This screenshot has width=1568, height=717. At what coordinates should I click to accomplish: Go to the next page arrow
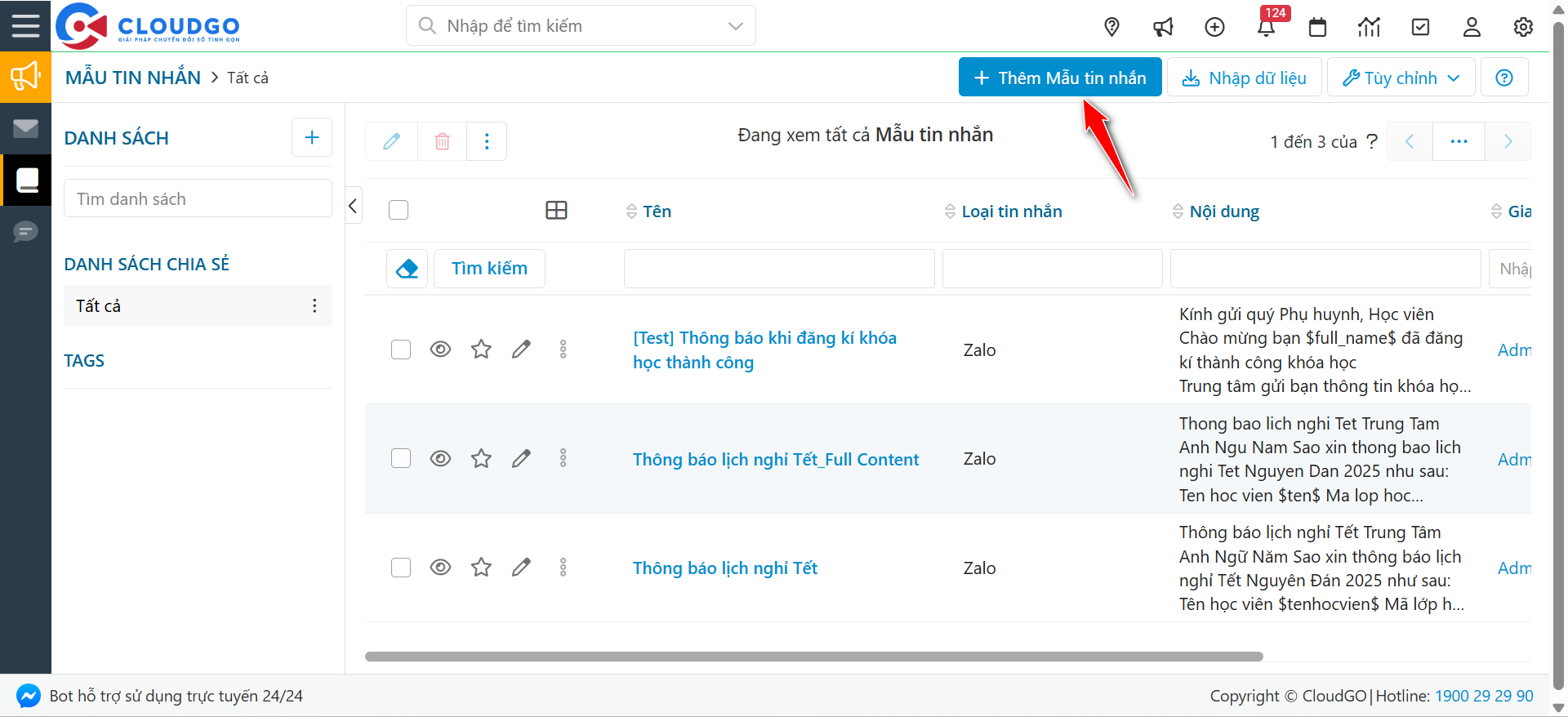[1508, 141]
